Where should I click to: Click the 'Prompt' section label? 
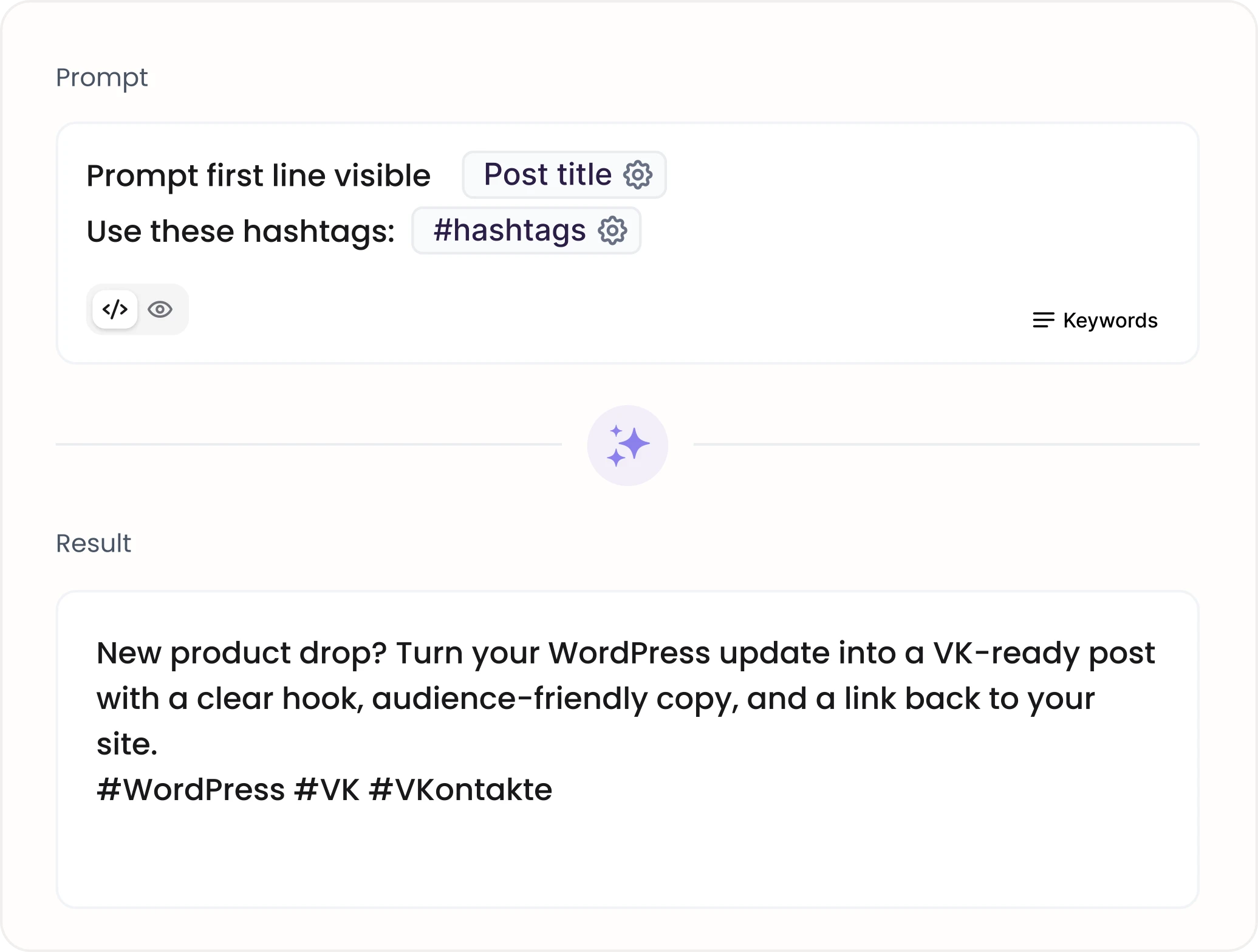102,78
